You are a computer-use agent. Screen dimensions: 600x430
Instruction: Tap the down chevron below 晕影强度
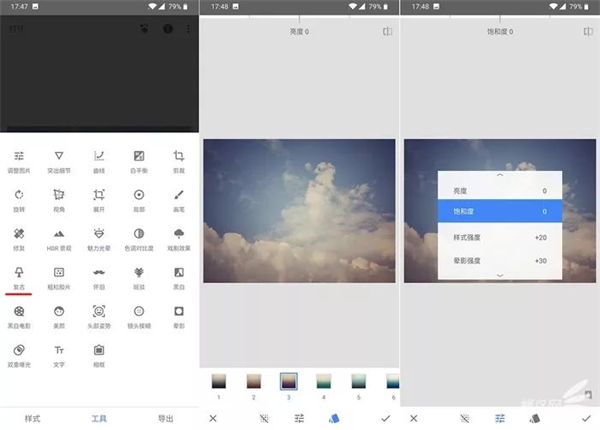[500, 275]
